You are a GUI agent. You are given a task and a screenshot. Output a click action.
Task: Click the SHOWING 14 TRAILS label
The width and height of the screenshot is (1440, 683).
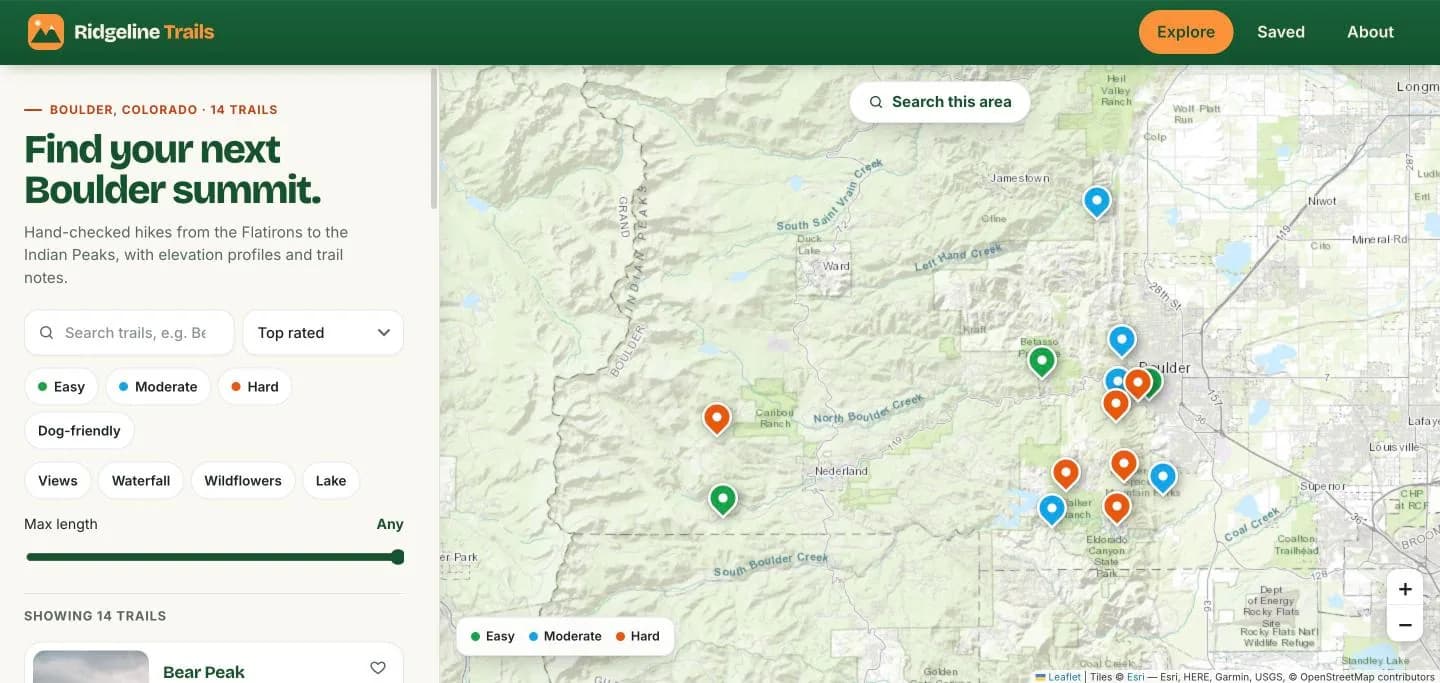(x=95, y=616)
